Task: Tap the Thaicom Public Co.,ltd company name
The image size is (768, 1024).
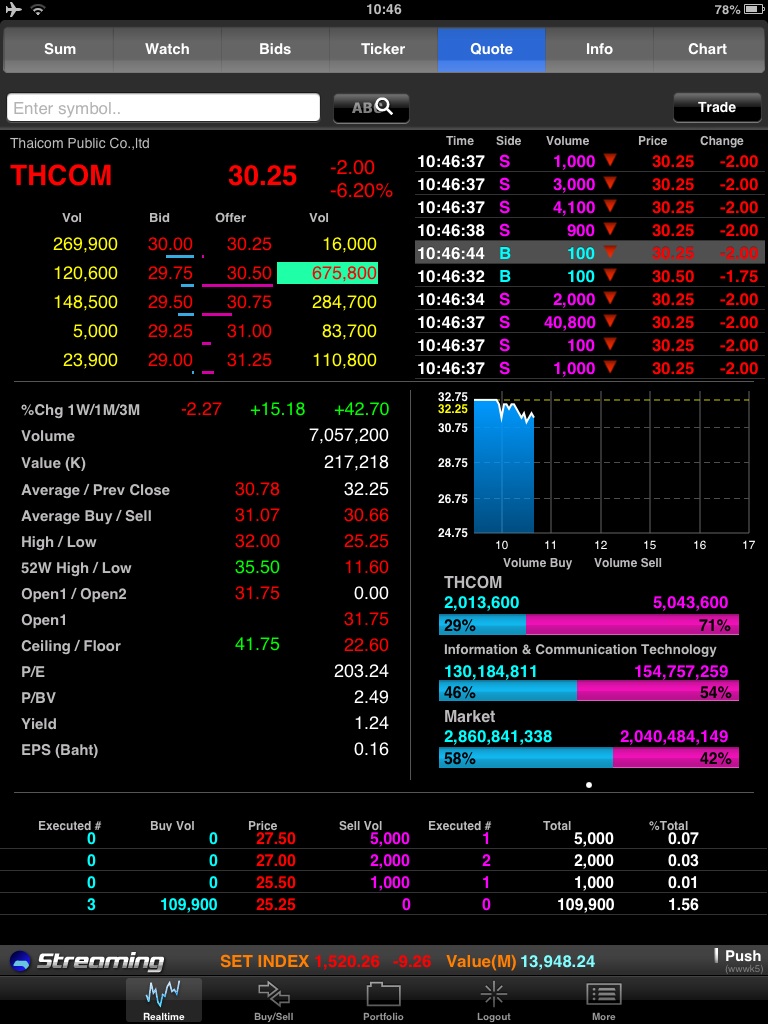Action: pyautogui.click(x=80, y=143)
